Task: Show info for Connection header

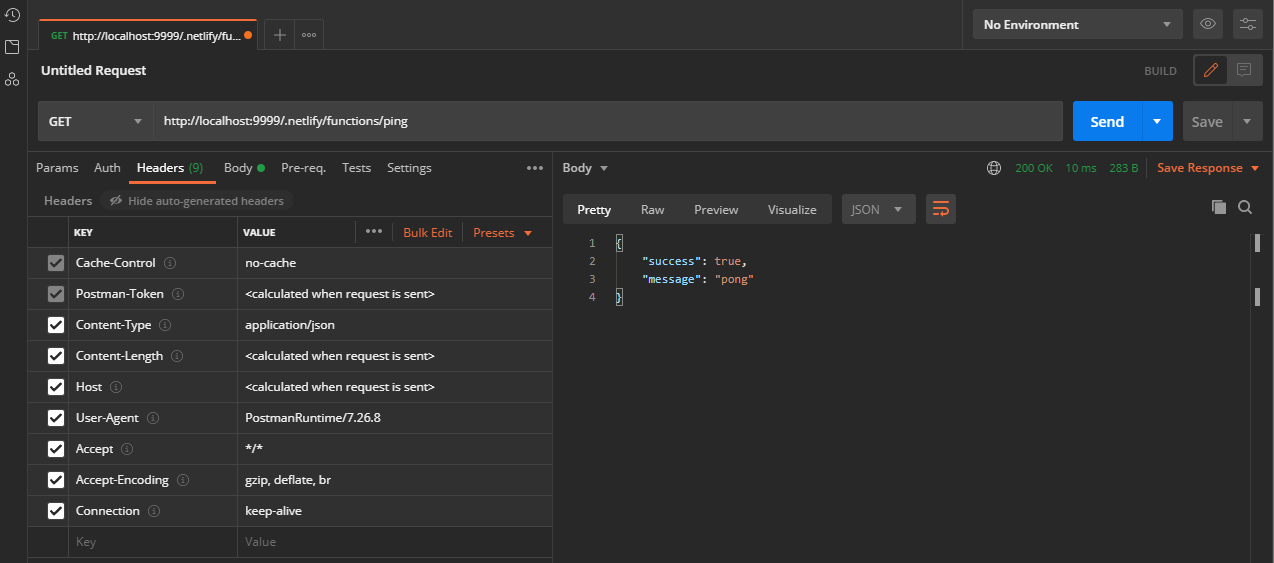Action: click(x=154, y=511)
